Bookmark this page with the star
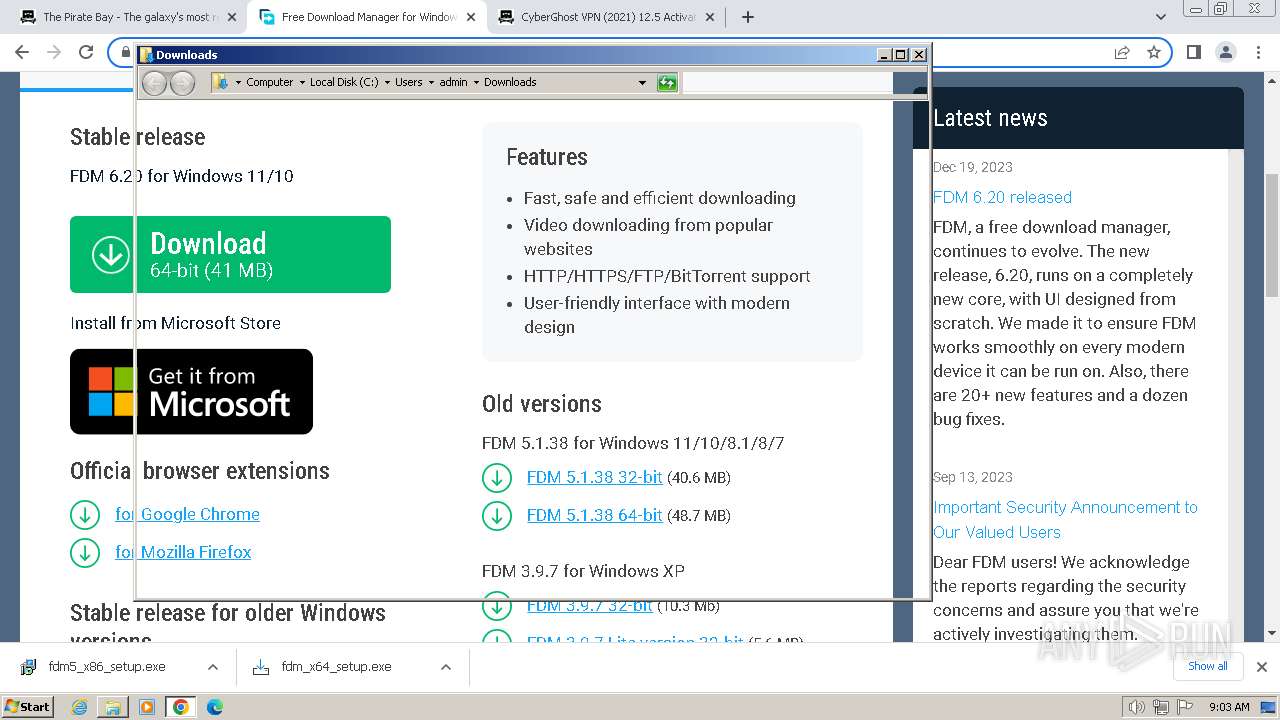Viewport: 1280px width, 720px height. pyautogui.click(x=1154, y=52)
